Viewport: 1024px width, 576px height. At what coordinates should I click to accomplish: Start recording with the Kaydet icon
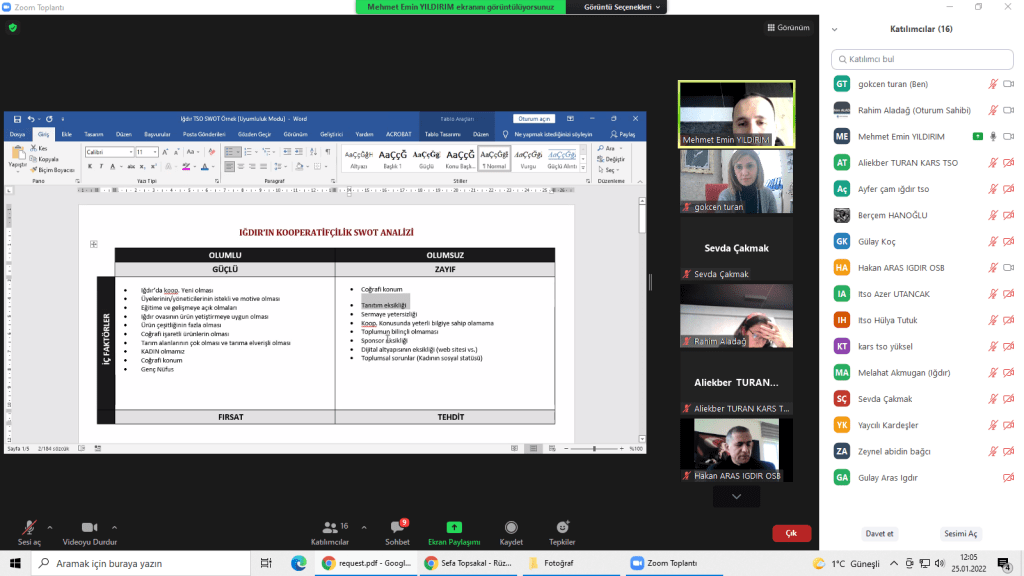pos(511,528)
